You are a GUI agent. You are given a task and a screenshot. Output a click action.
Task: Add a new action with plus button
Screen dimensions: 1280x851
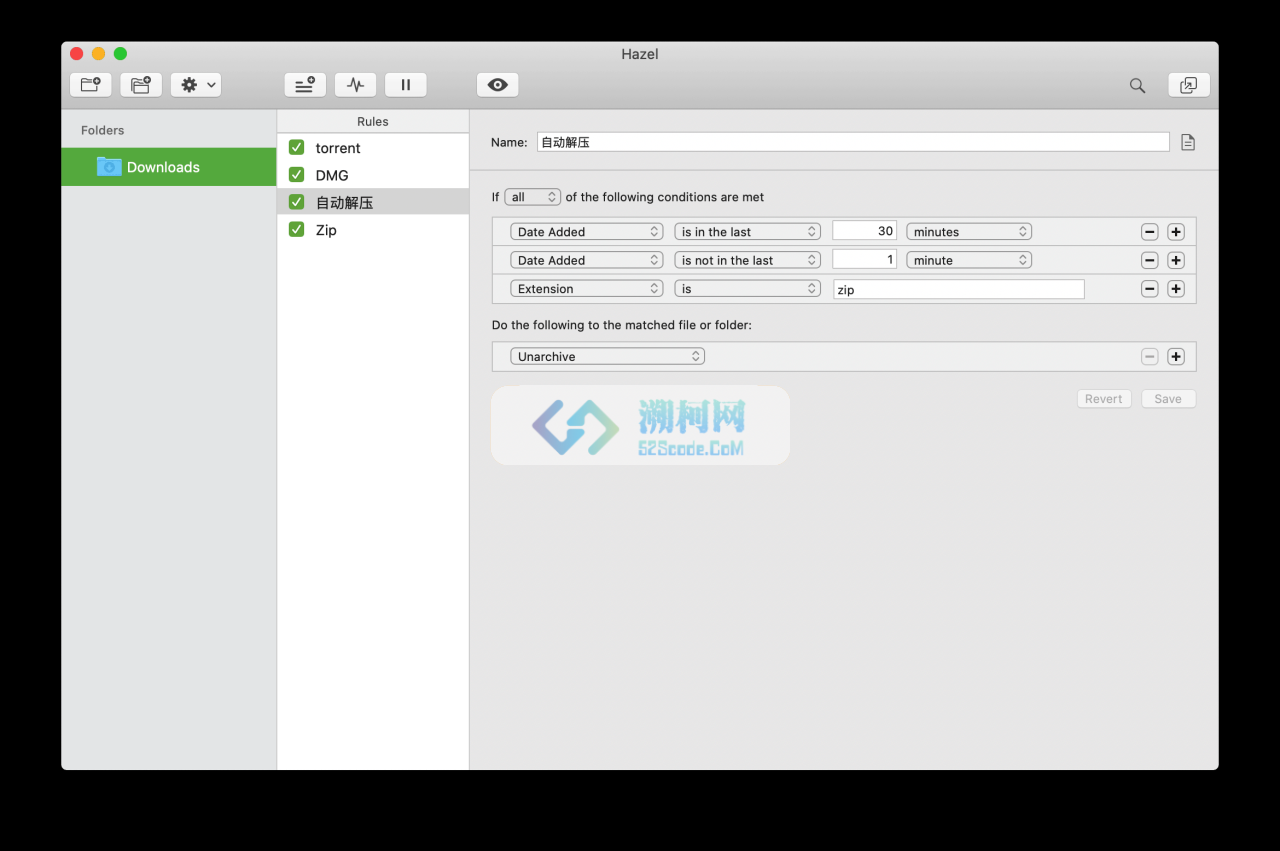click(x=1176, y=357)
